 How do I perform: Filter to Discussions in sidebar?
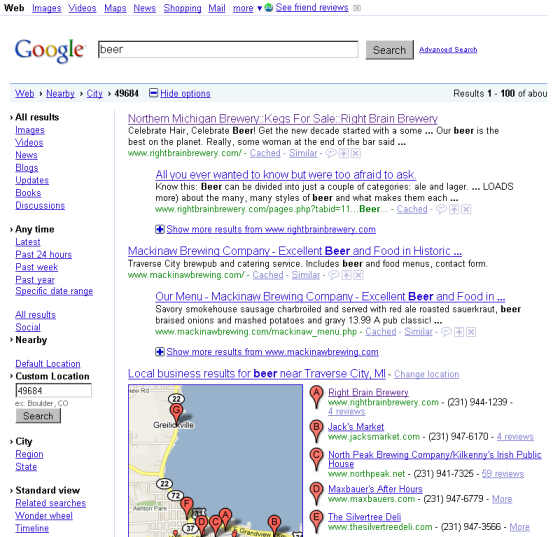[40, 206]
